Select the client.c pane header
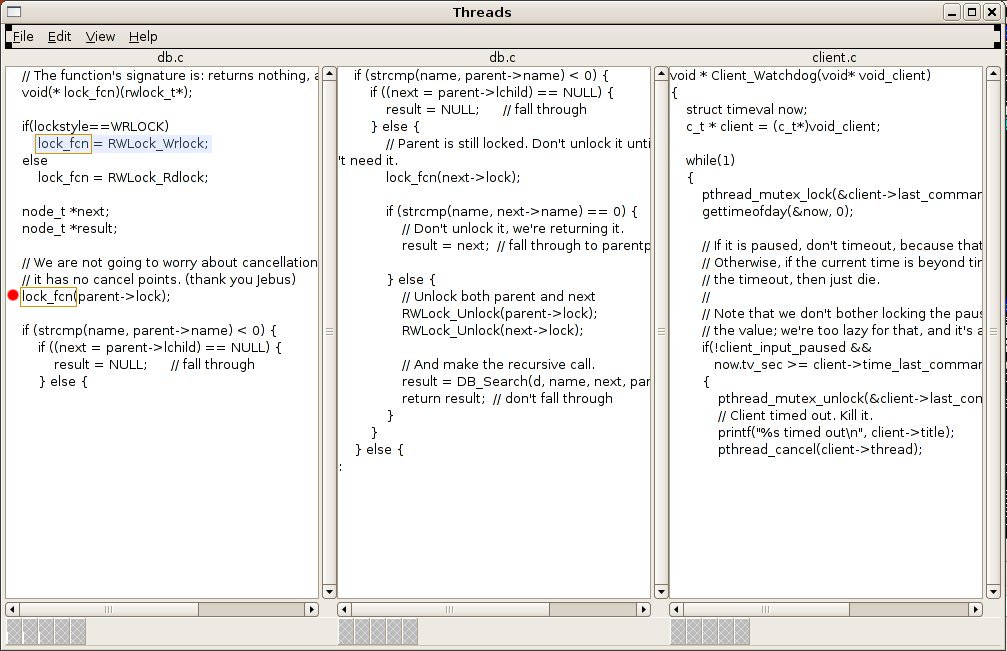 [833, 58]
